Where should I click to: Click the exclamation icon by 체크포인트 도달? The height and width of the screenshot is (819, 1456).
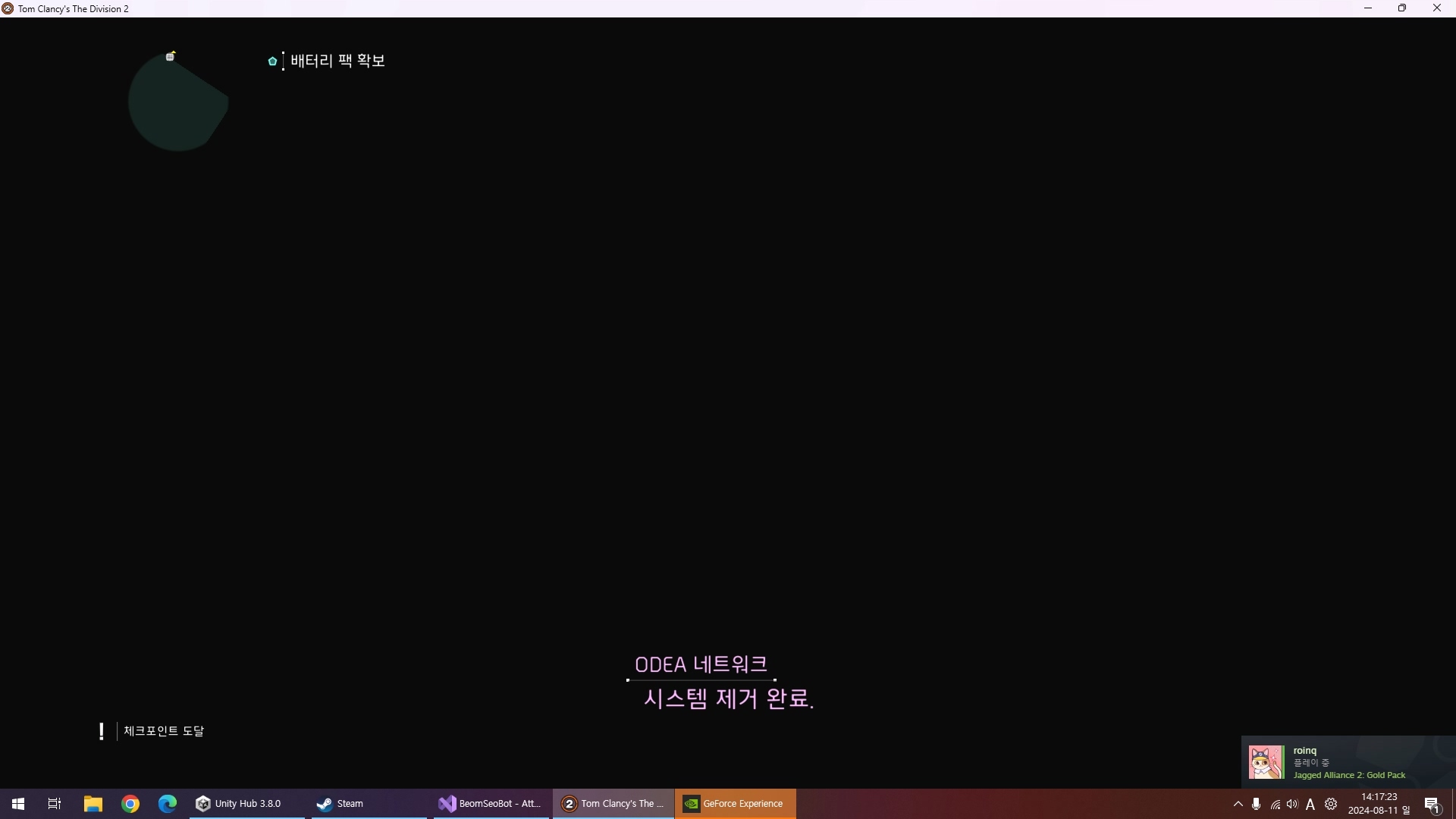point(102,731)
